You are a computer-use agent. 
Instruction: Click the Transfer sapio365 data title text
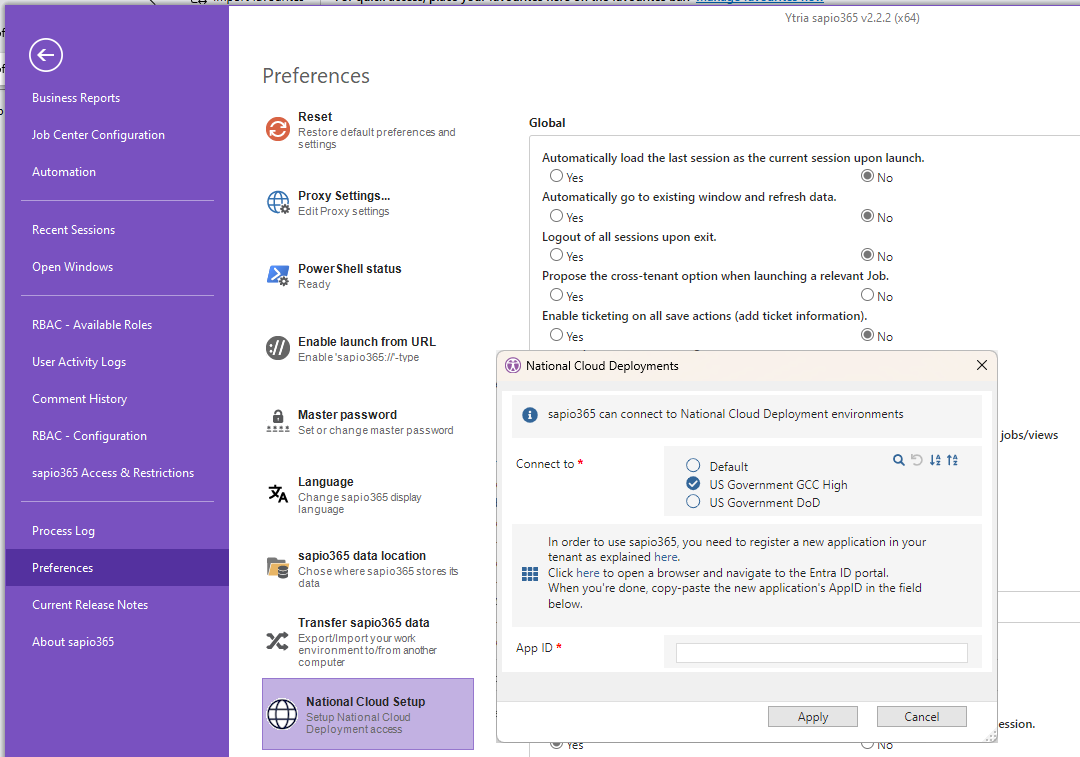[364, 623]
